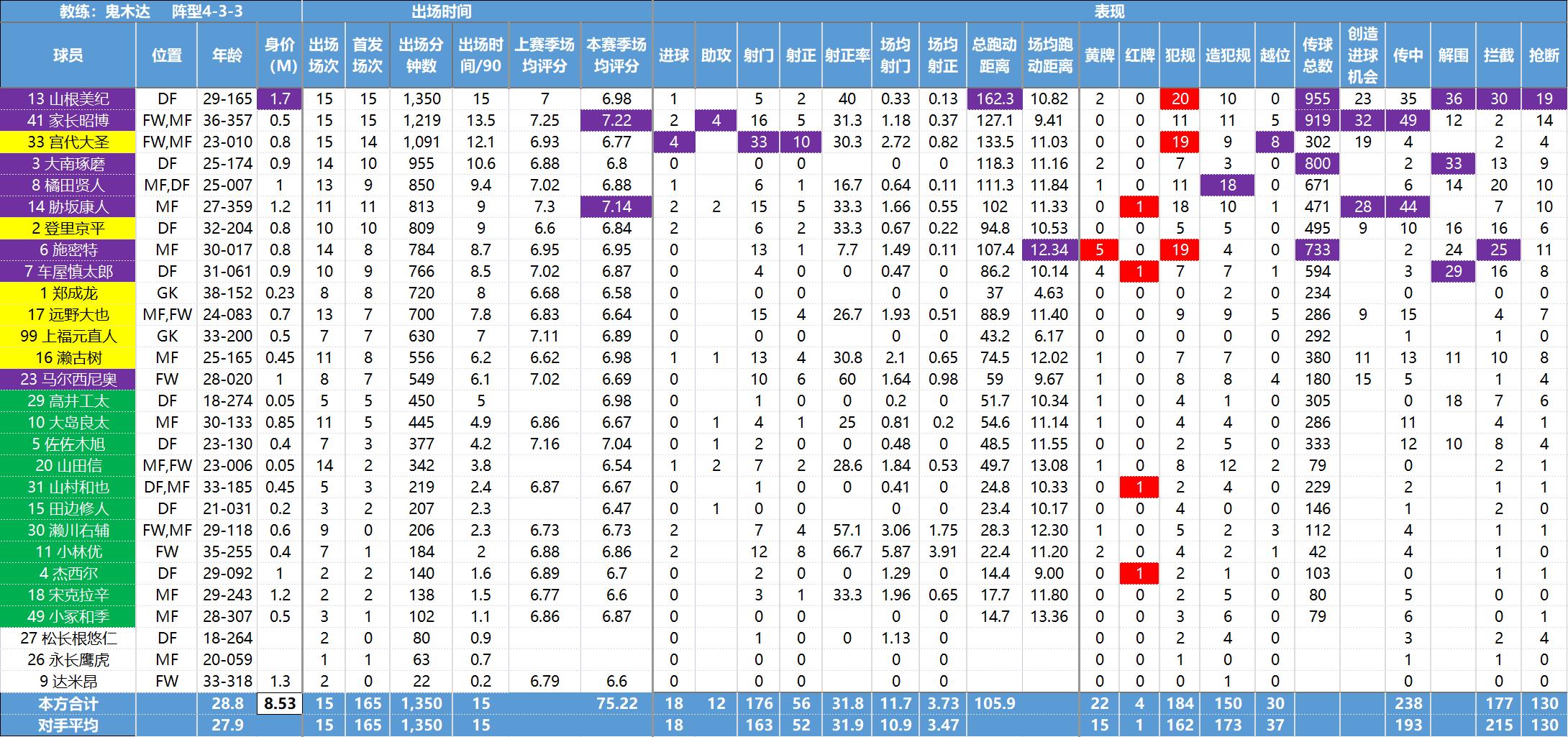
Task: Click the 拦截 column header
Action: [1499, 55]
